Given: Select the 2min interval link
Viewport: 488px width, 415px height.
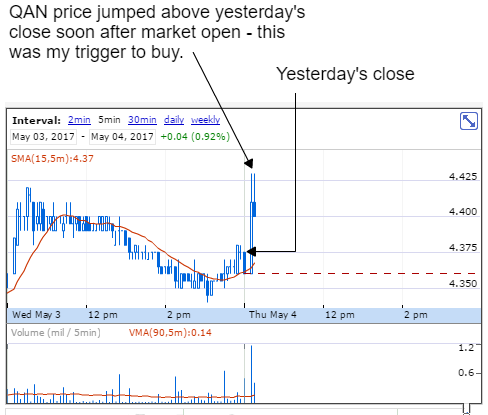Looking at the screenshot, I should [79, 120].
